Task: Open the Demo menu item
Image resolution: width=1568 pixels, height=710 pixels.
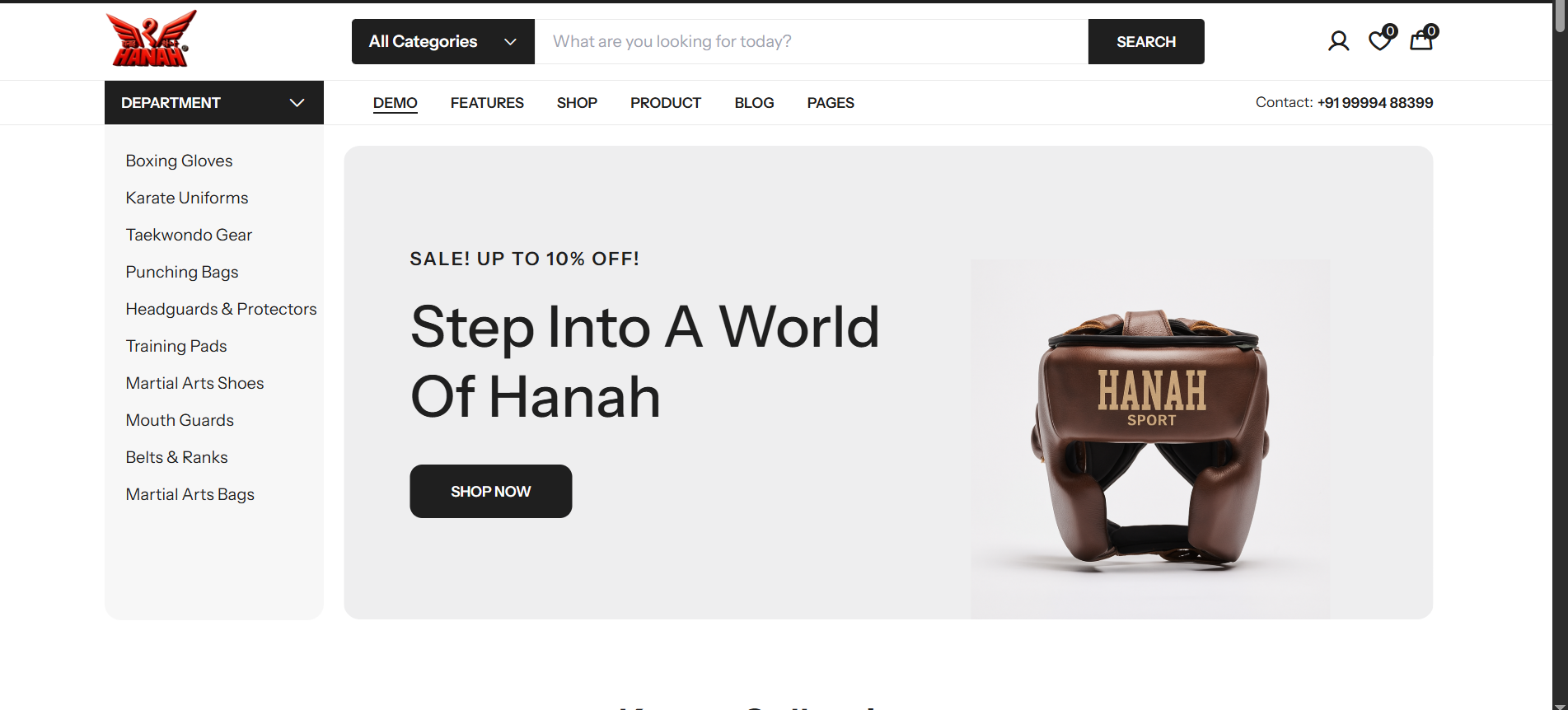Action: [x=396, y=103]
